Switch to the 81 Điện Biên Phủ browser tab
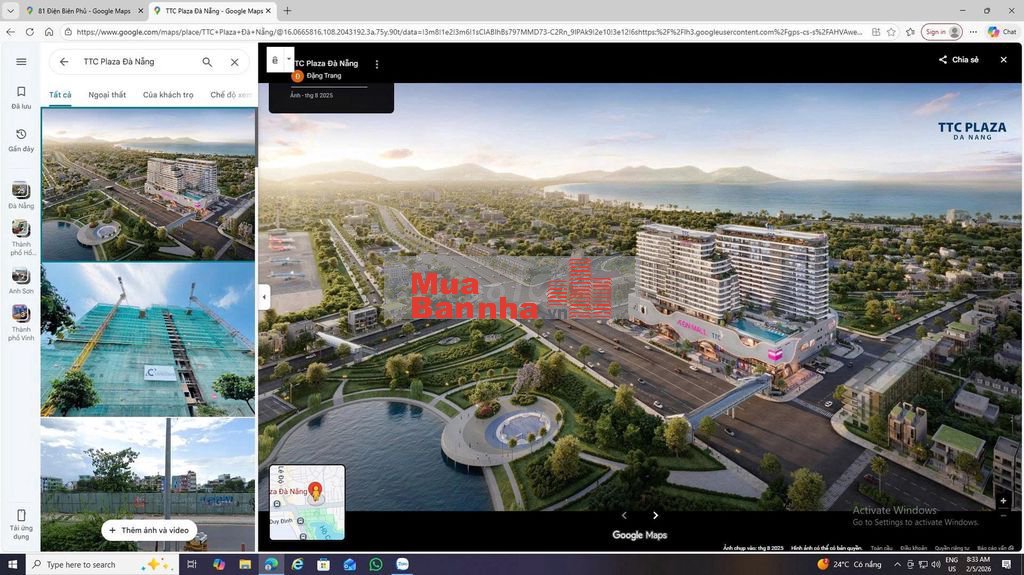Screen dimensions: 1024x575 84,11
